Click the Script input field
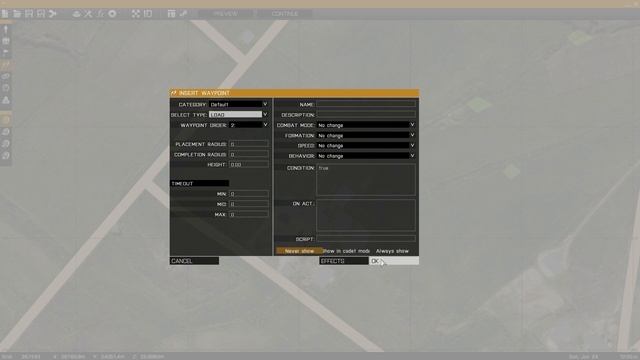640x360 pixels. 366,238
